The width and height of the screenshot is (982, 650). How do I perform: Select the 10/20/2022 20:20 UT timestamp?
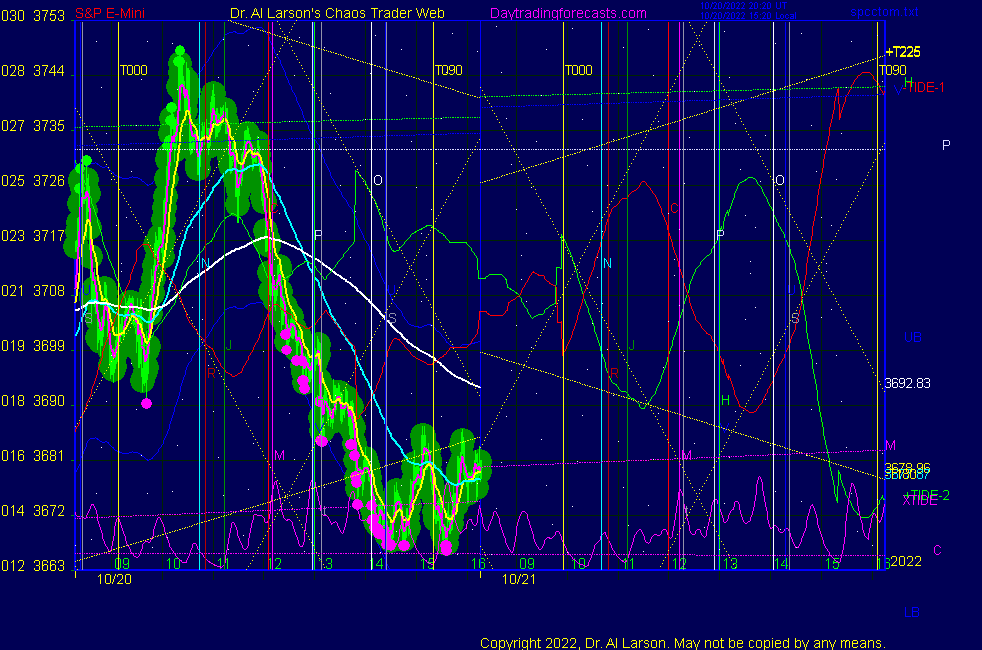coord(743,6)
